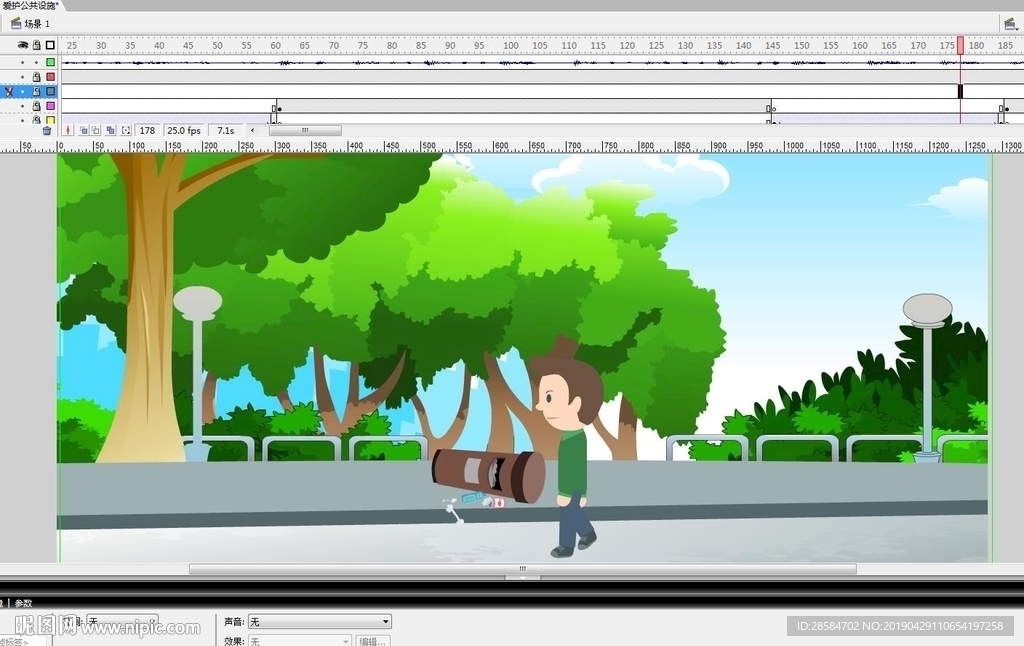
Task: Click the blue-gray outline swatch of selected layer
Action: pyautogui.click(x=50, y=91)
